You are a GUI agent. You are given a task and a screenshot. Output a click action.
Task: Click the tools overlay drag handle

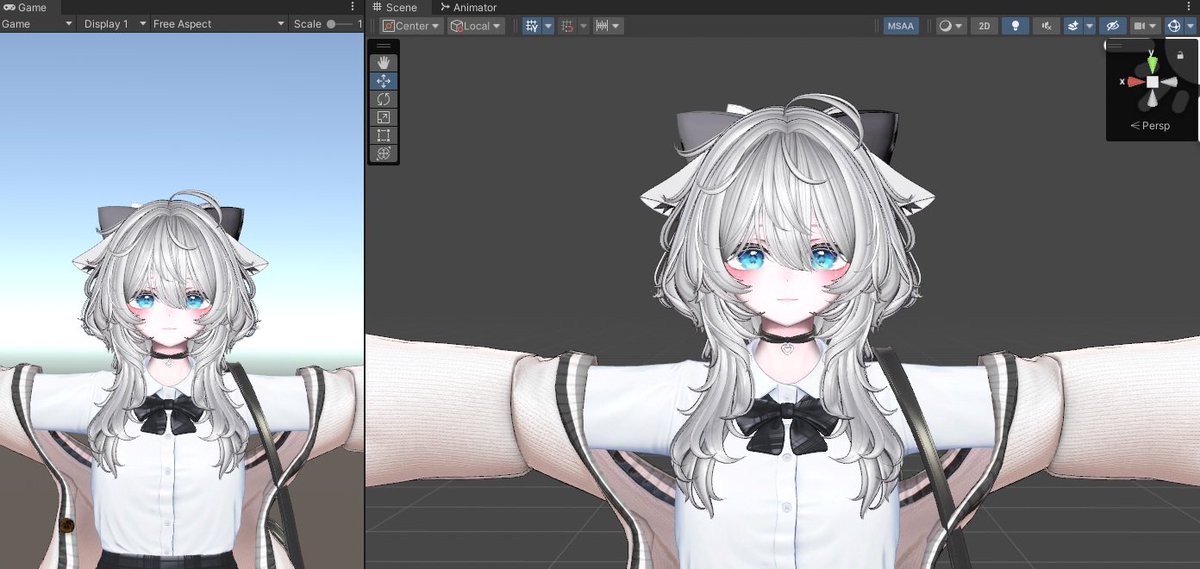[383, 46]
